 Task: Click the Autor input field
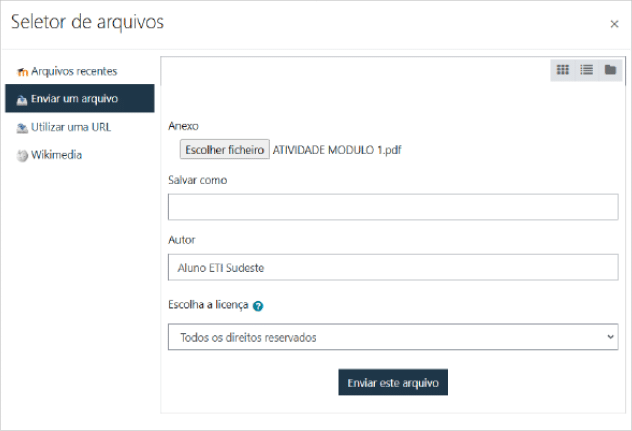[392, 267]
